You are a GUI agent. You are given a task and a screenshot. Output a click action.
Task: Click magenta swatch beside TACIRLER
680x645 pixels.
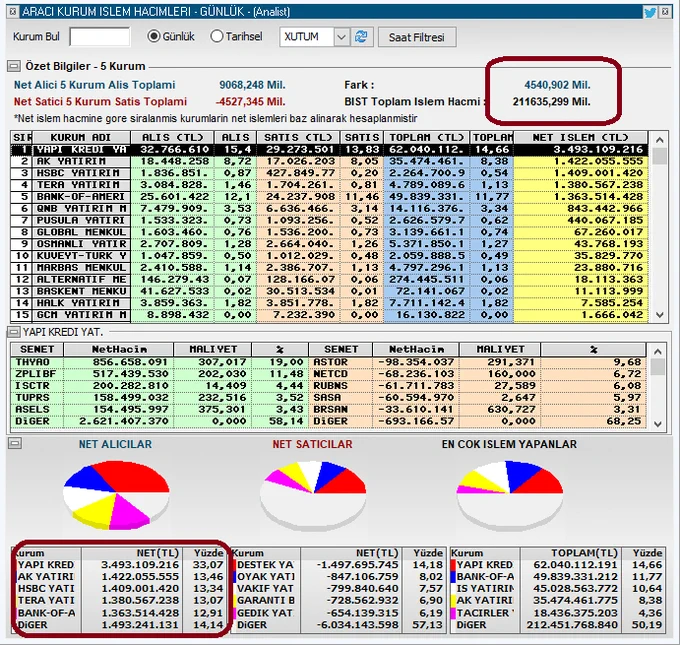click(453, 613)
